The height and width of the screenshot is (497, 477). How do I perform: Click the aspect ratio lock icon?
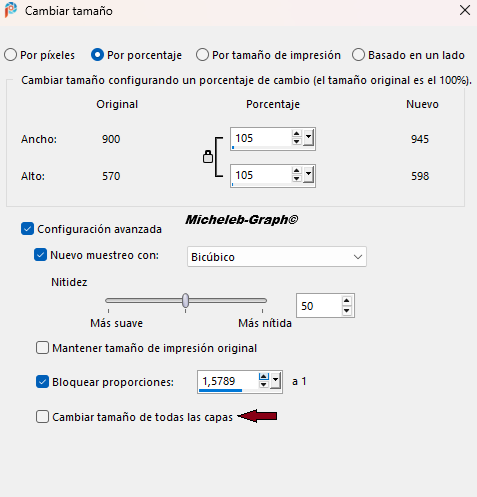(x=208, y=157)
